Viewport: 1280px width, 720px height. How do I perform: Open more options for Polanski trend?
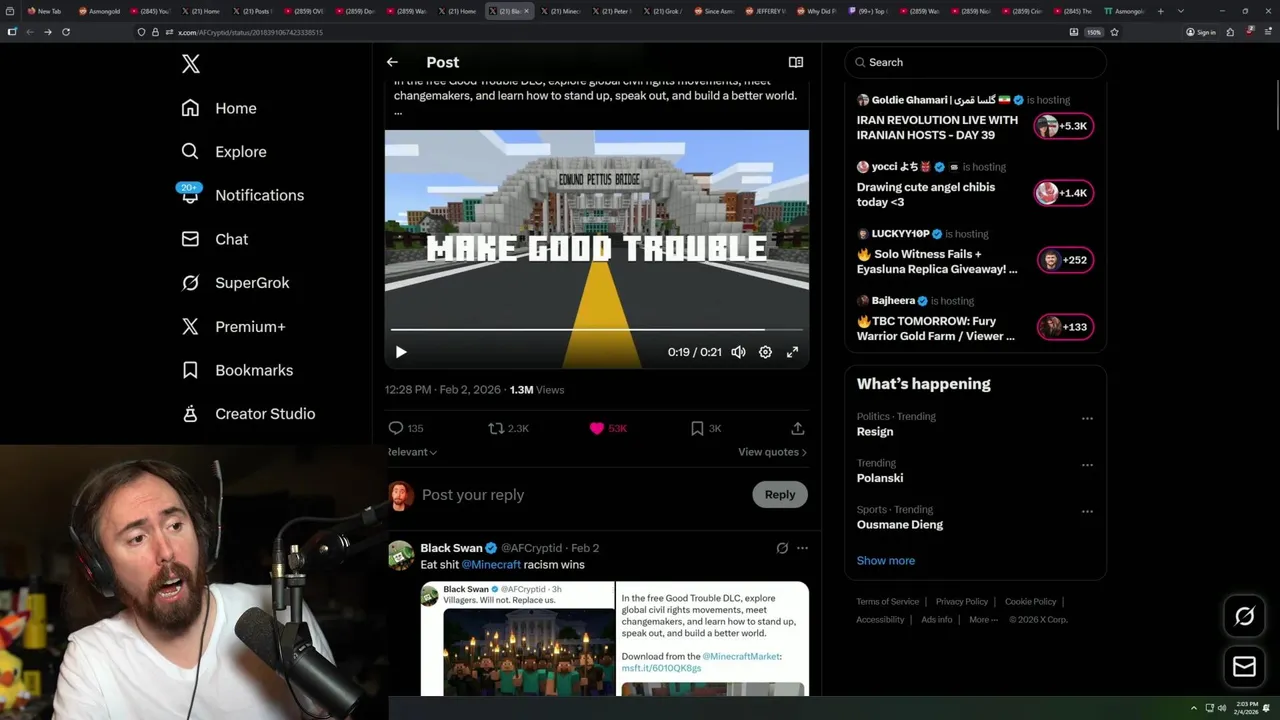coord(1087,465)
